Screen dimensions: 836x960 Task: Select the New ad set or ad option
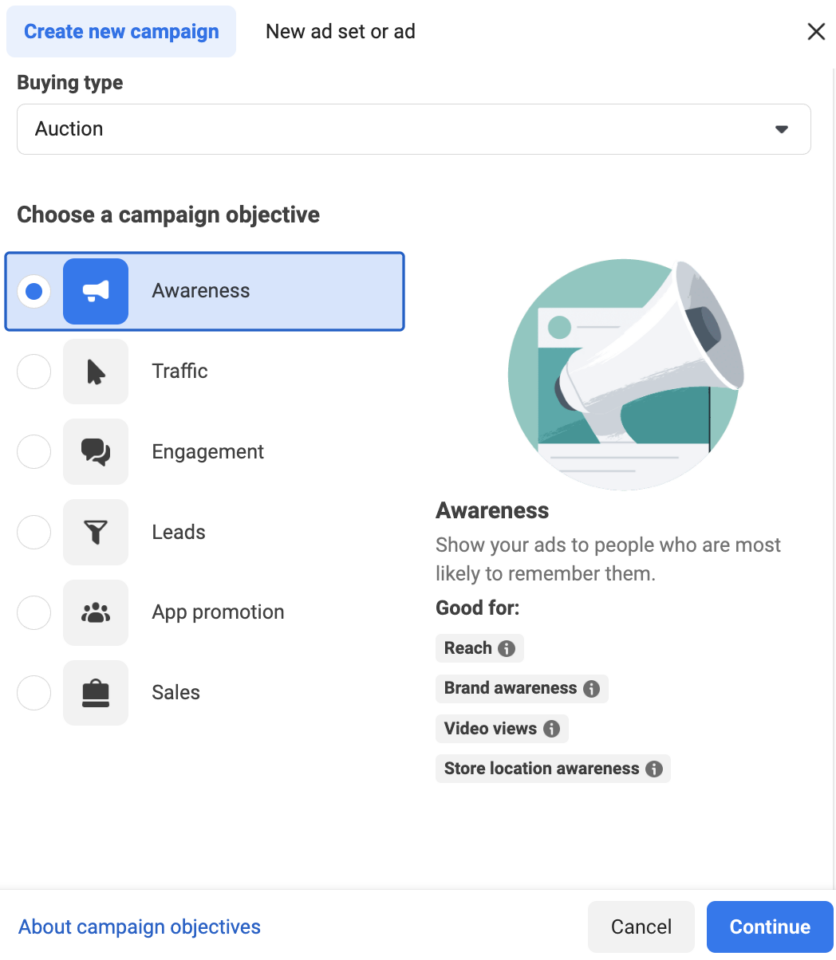pos(340,31)
